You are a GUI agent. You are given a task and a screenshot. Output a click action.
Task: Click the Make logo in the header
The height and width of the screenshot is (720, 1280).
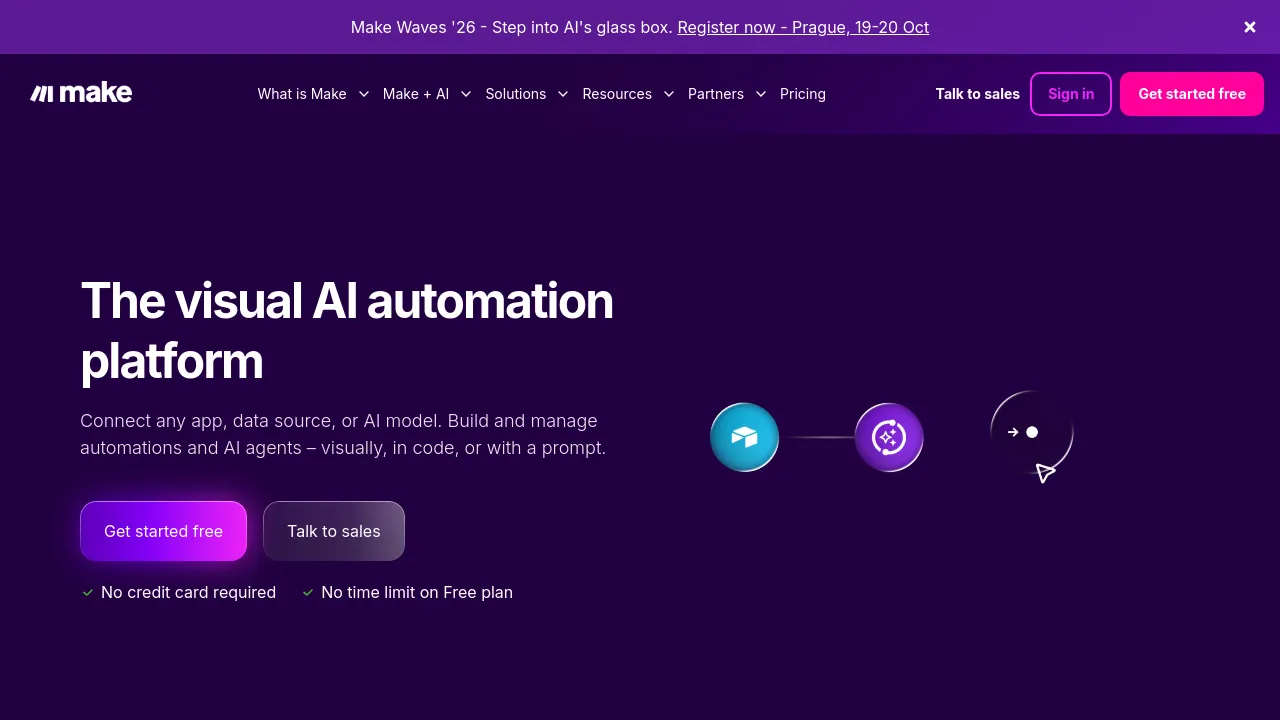click(x=81, y=93)
